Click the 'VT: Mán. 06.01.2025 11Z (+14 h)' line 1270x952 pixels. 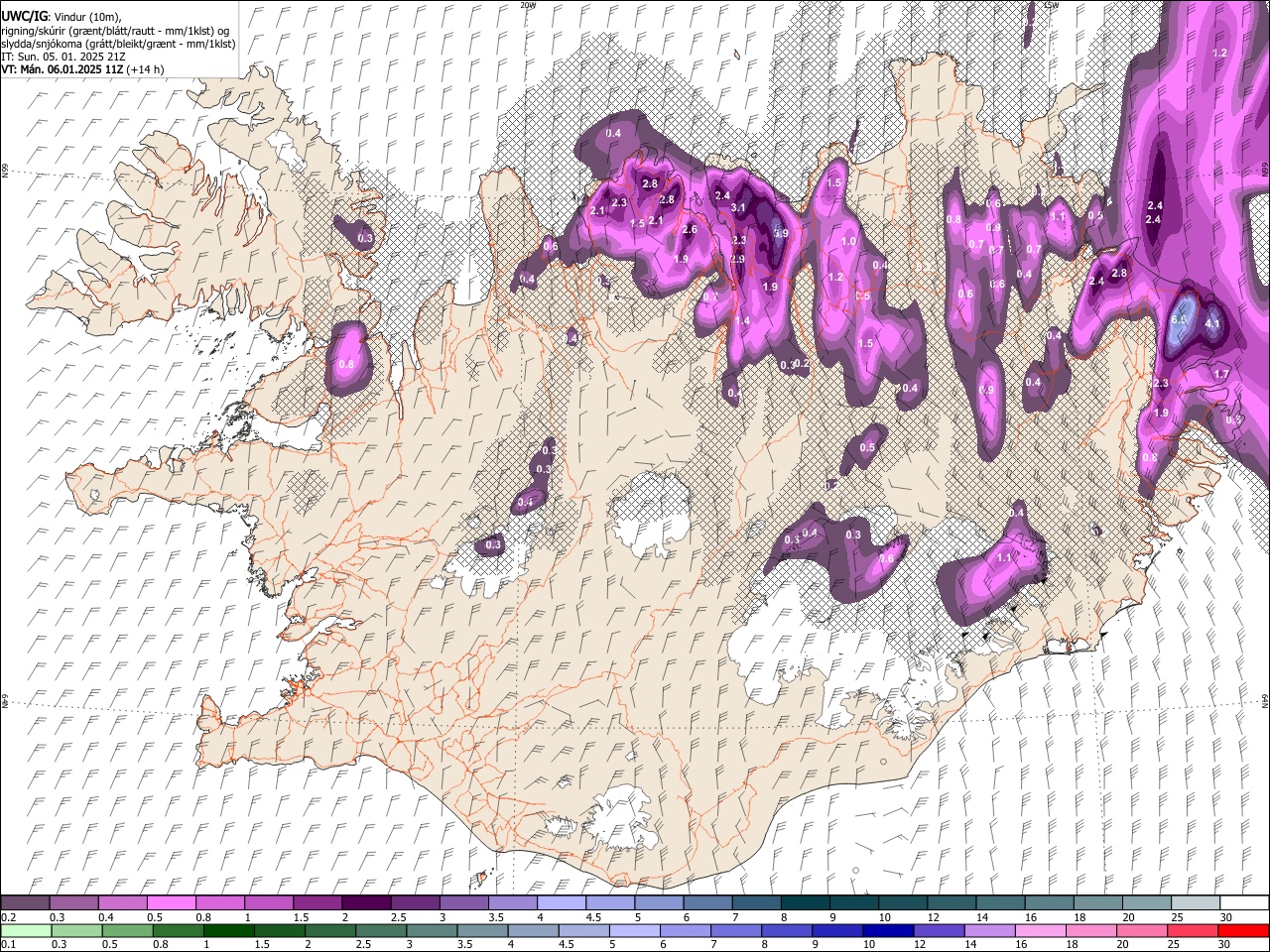pos(83,69)
